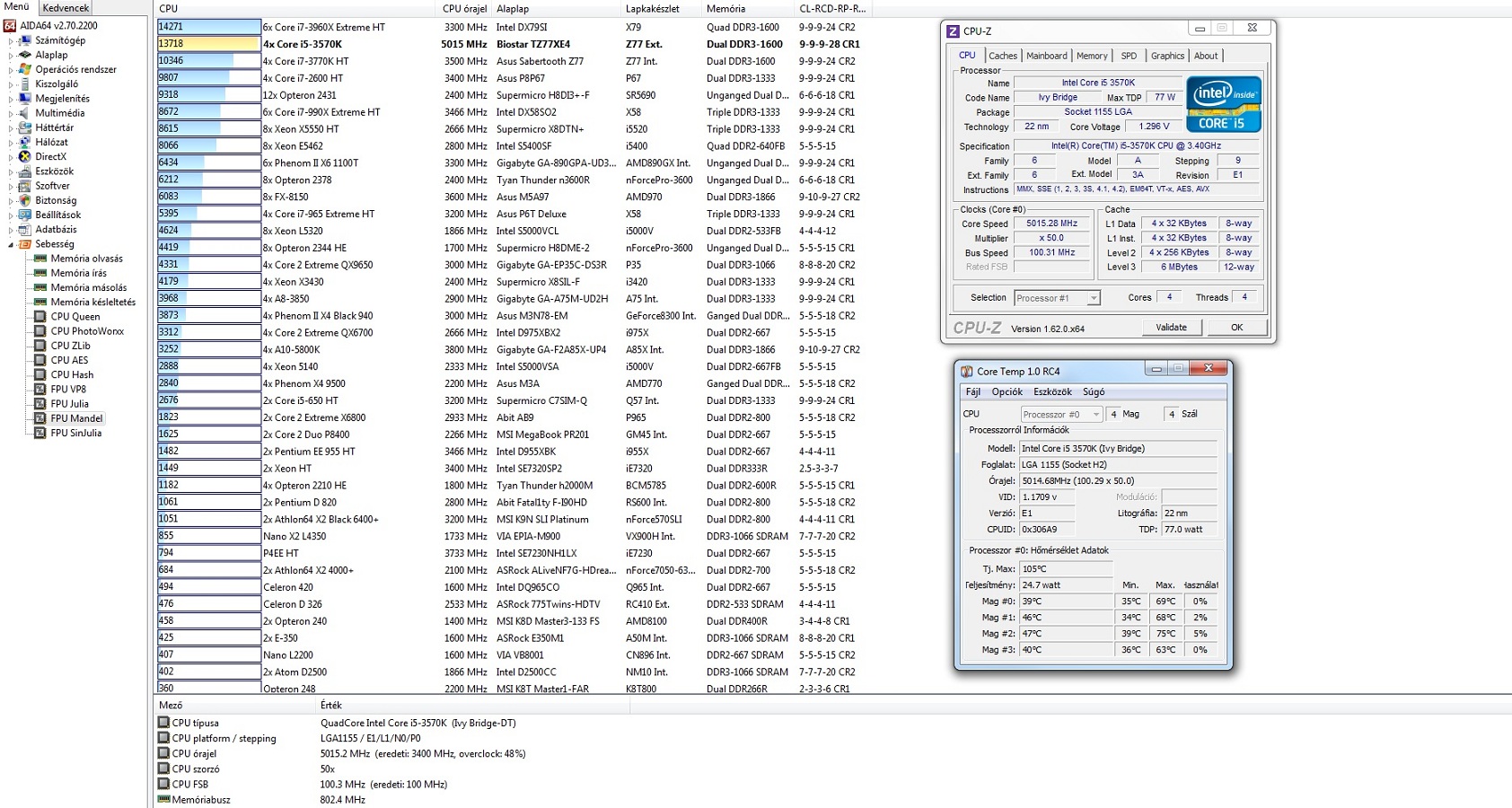Click the CPU órajel column header
Image resolution: width=1512 pixels, height=808 pixels.
pos(464,8)
